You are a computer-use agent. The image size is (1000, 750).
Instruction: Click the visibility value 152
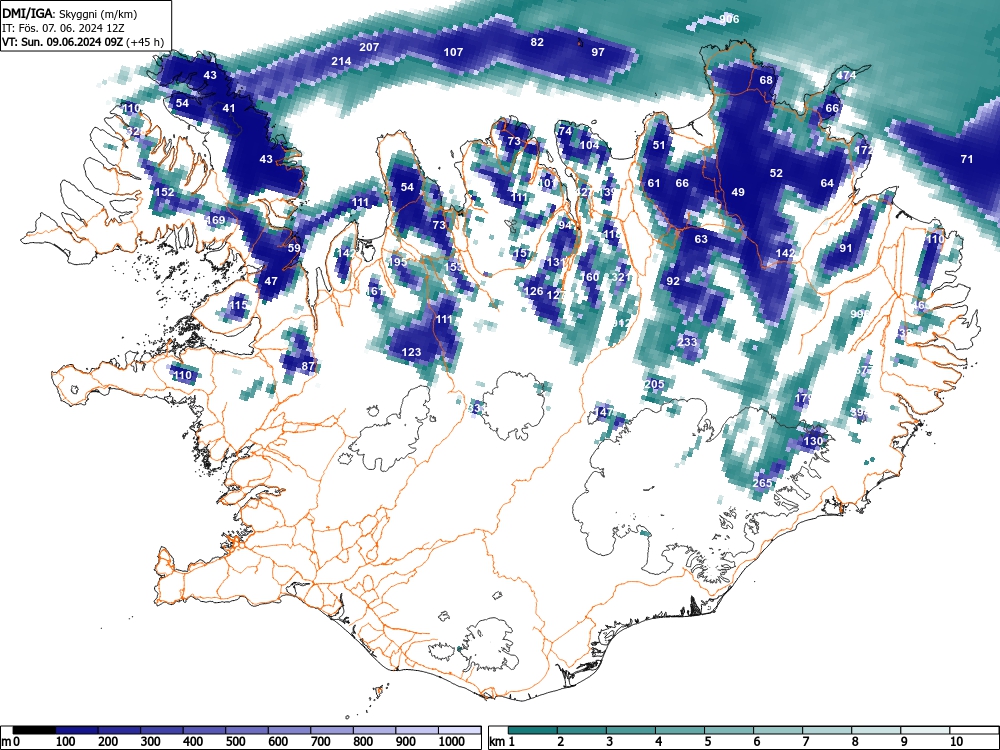click(165, 192)
